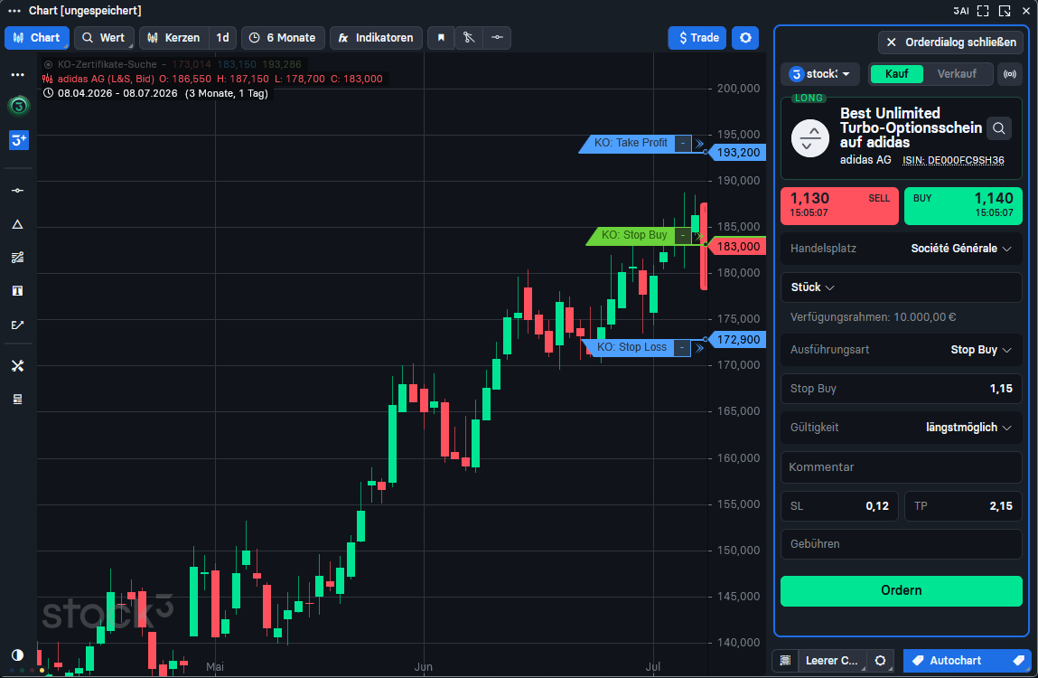Open the Chart menu button

tap(37, 38)
